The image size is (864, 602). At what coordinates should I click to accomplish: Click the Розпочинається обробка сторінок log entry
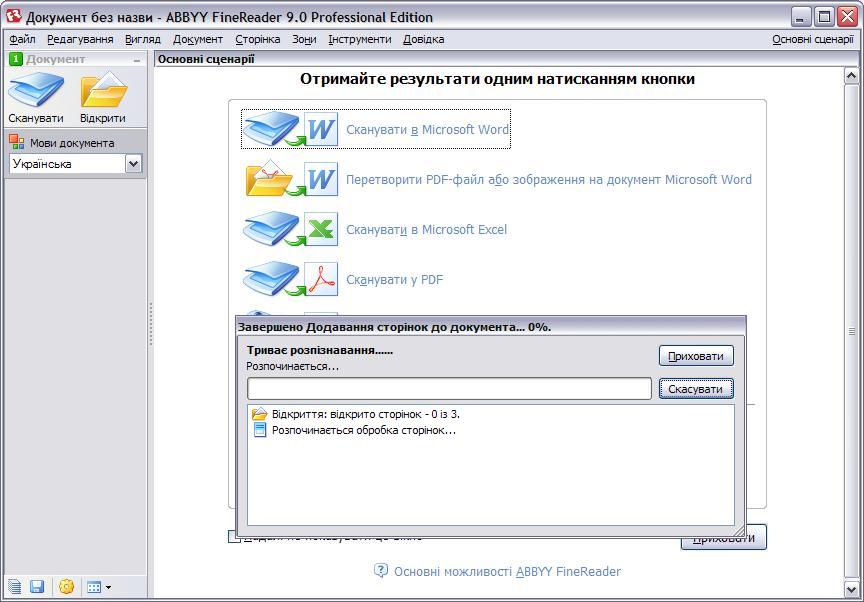tap(354, 430)
